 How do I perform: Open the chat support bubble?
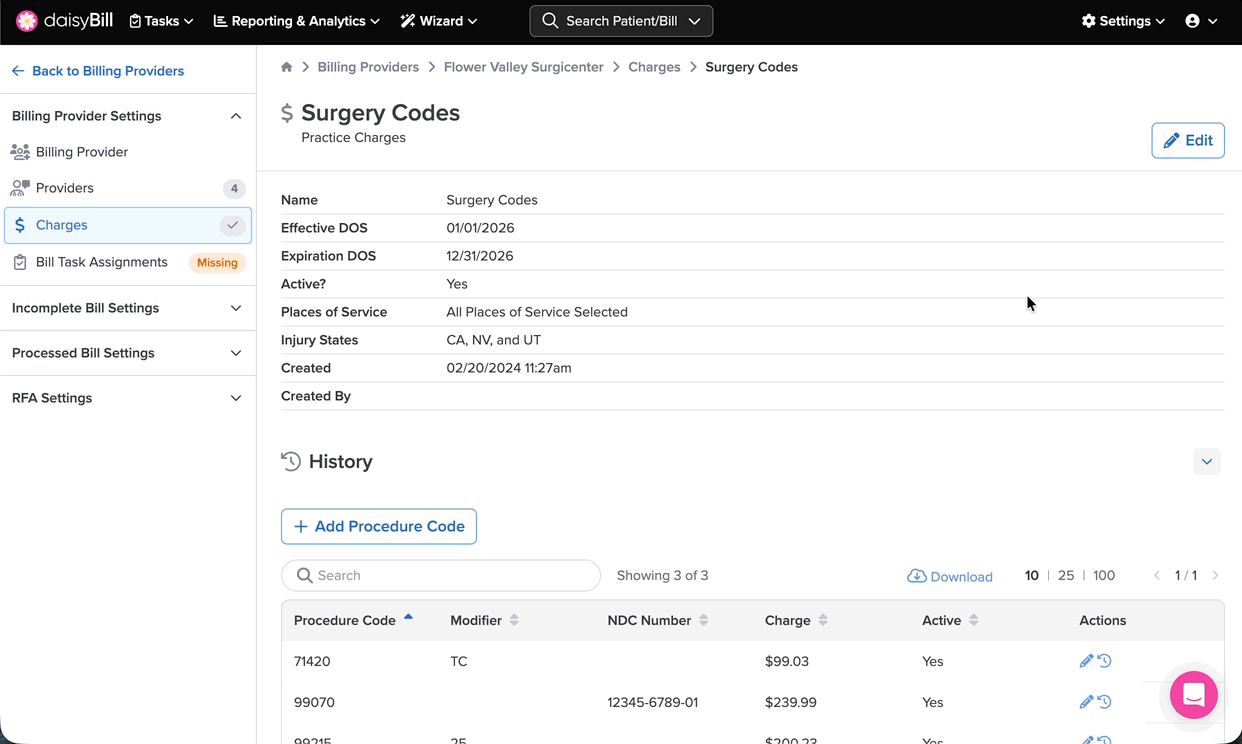(x=1193, y=696)
